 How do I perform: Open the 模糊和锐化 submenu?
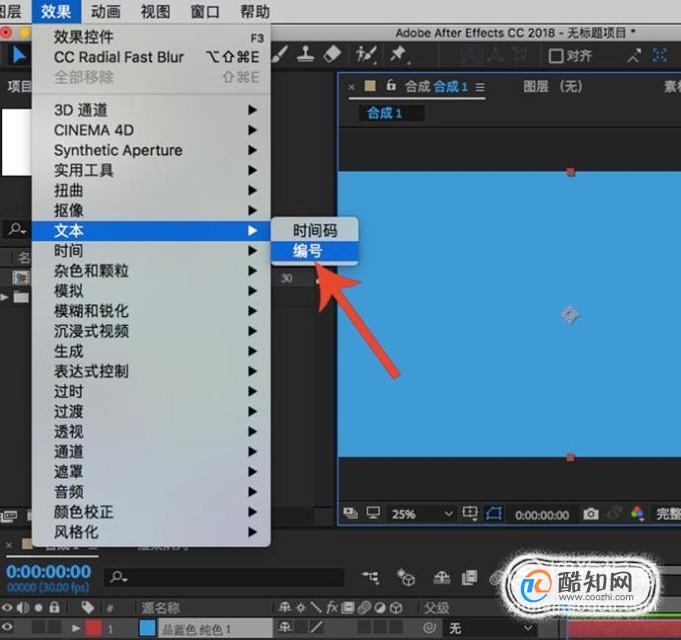coord(151,311)
